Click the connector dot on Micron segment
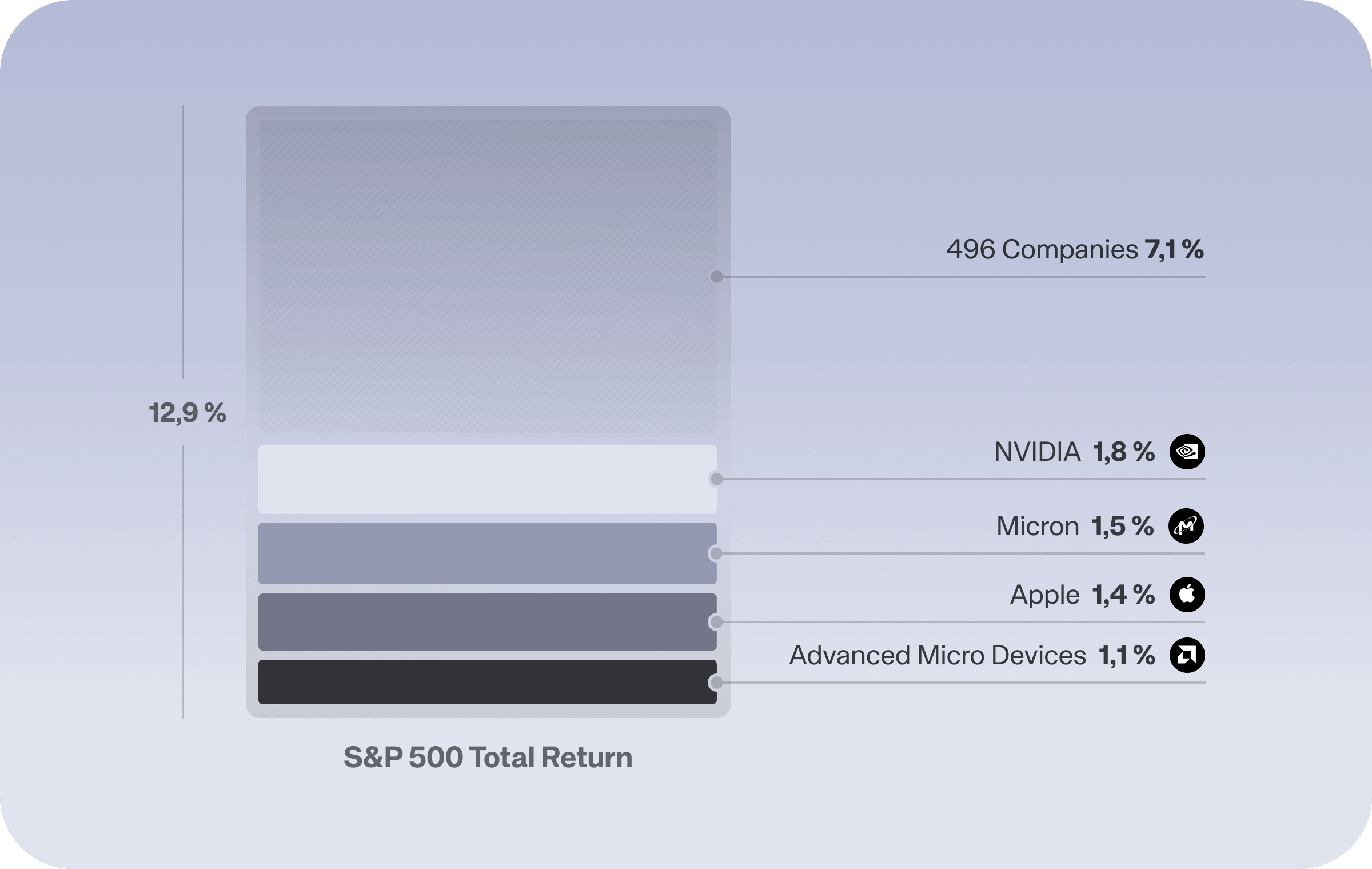1372x869 pixels. [x=716, y=553]
